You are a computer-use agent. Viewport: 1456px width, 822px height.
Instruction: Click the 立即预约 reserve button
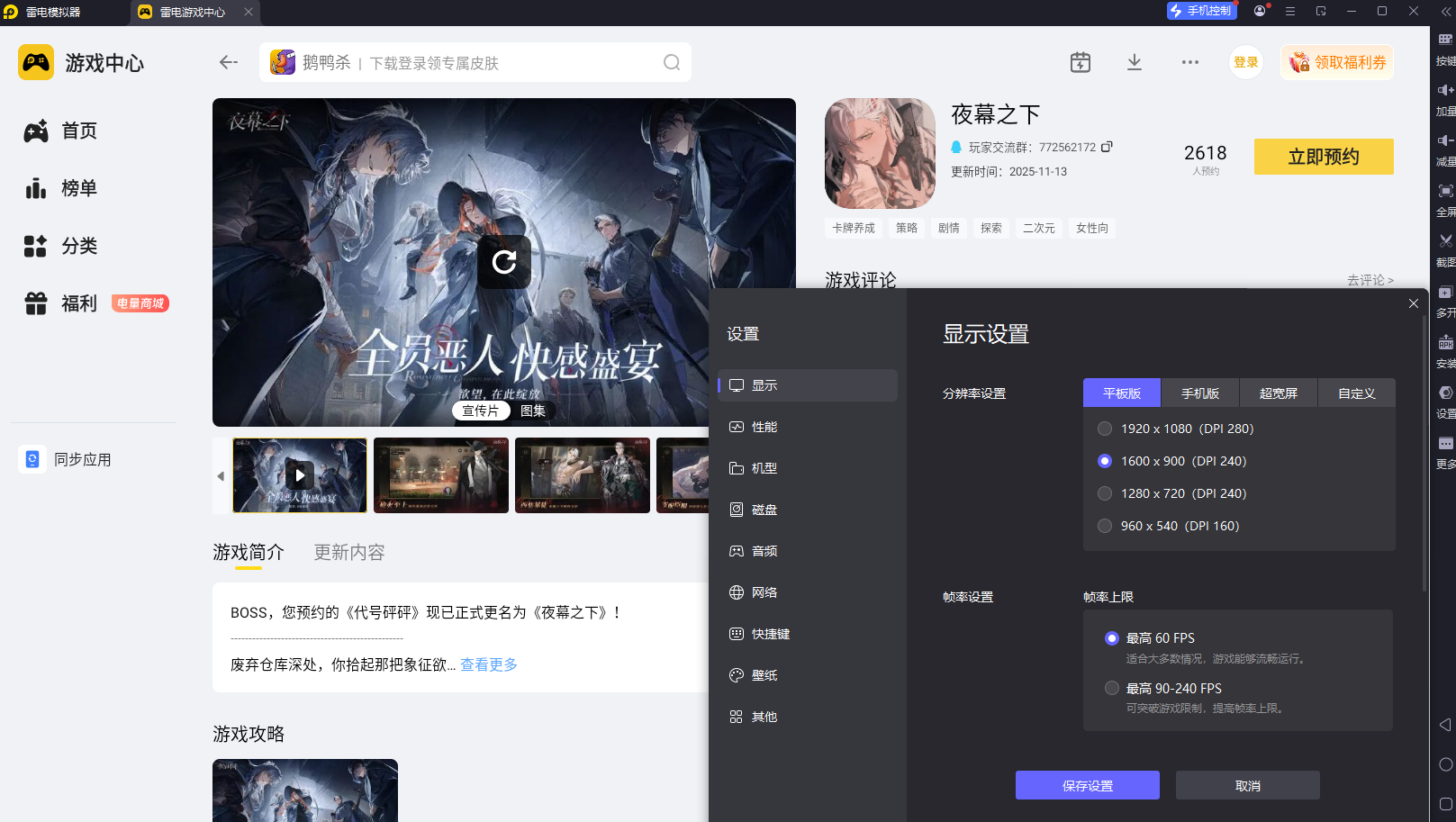[1324, 157]
